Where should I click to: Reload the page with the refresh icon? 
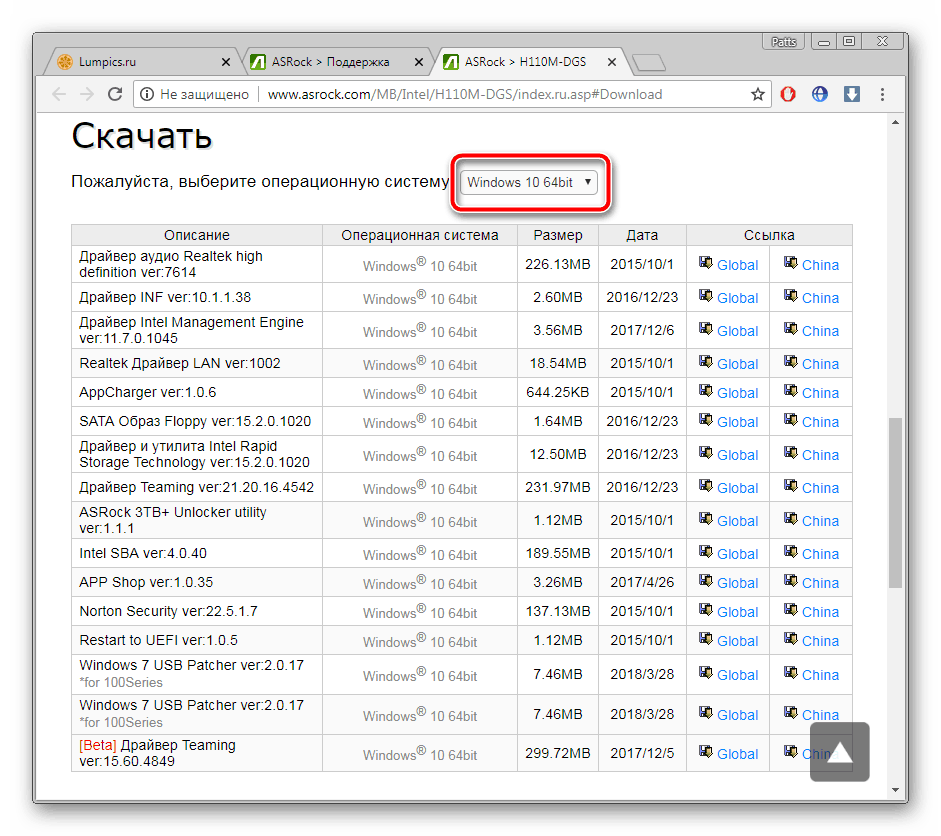click(x=115, y=94)
